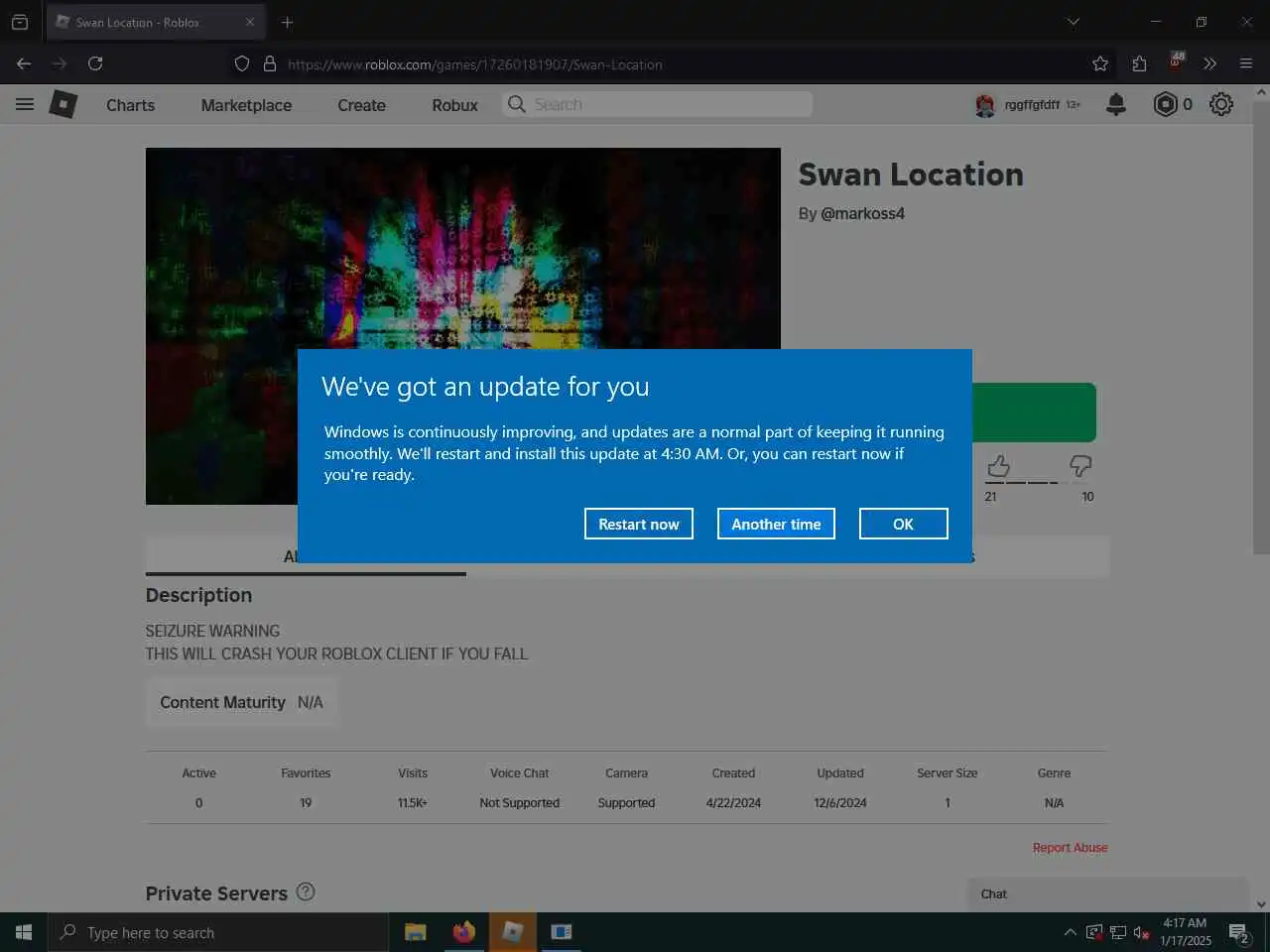Viewport: 1270px width, 952px height.
Task: Open the Windows Start menu
Action: (24, 932)
